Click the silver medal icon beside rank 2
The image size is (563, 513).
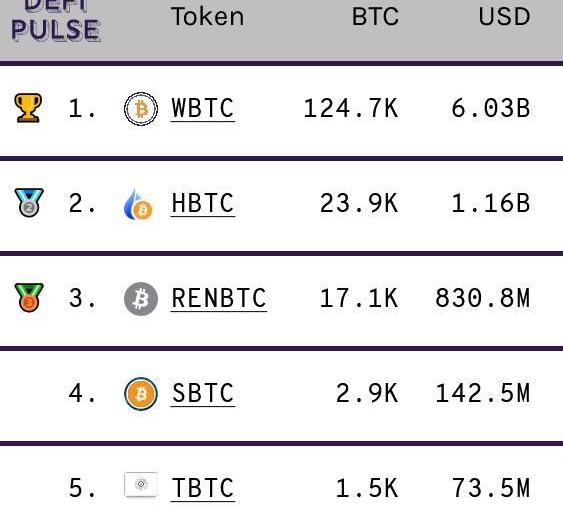[x=29, y=203]
